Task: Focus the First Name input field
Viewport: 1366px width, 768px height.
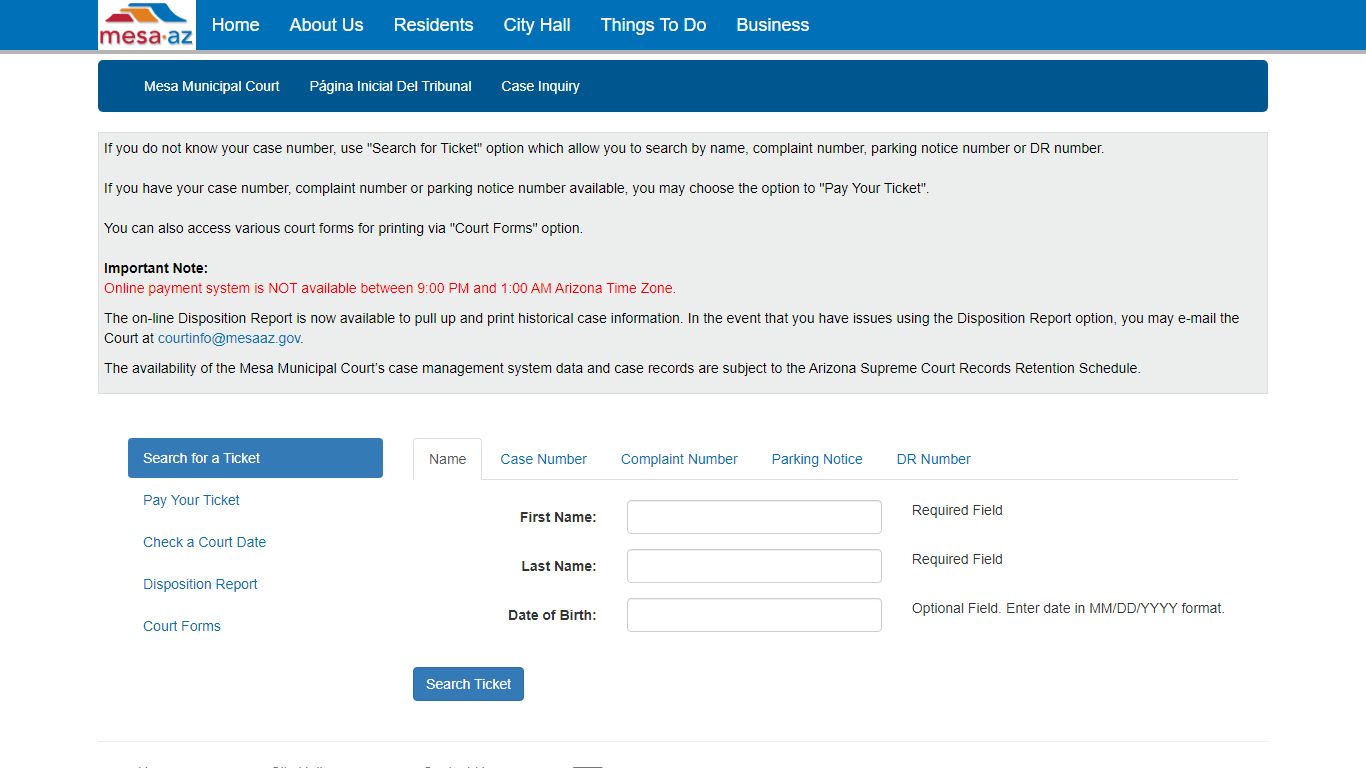Action: 754,517
